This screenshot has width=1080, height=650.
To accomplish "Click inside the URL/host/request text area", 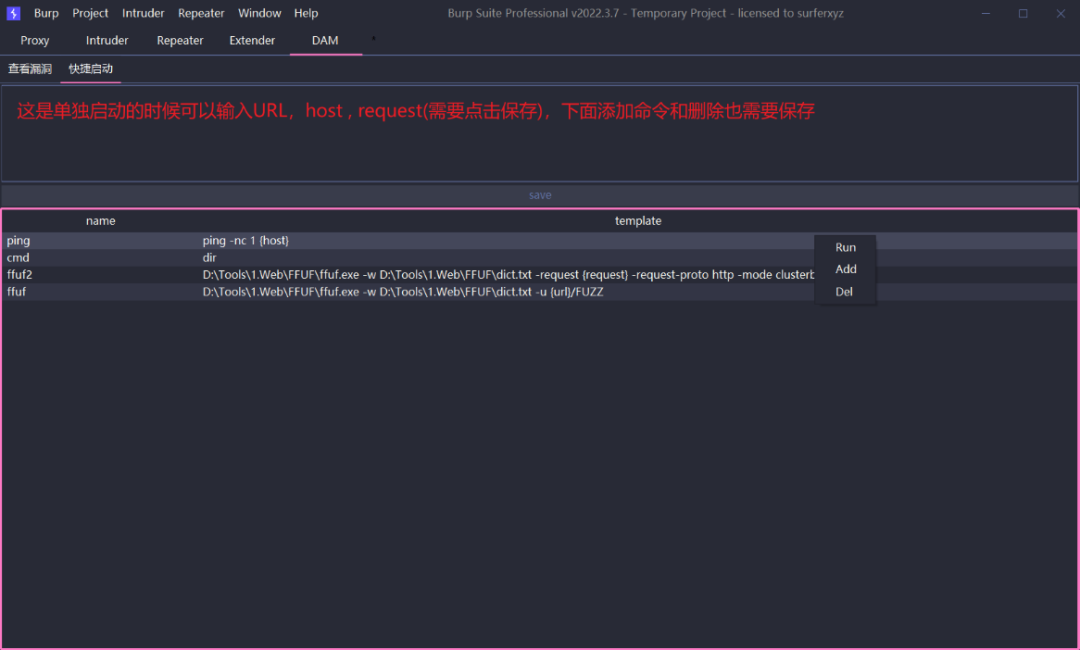I will tap(539, 134).
